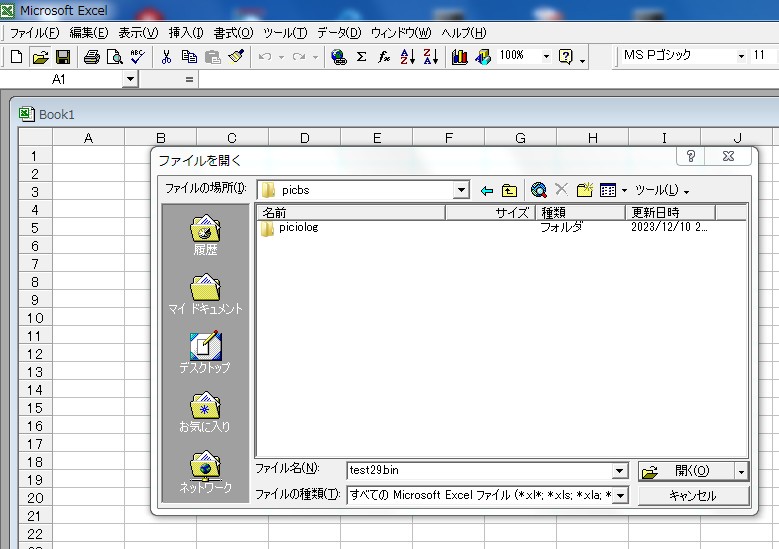Select the ネットワーク shortcut in places bar
This screenshot has width=779, height=549.
pos(205,471)
